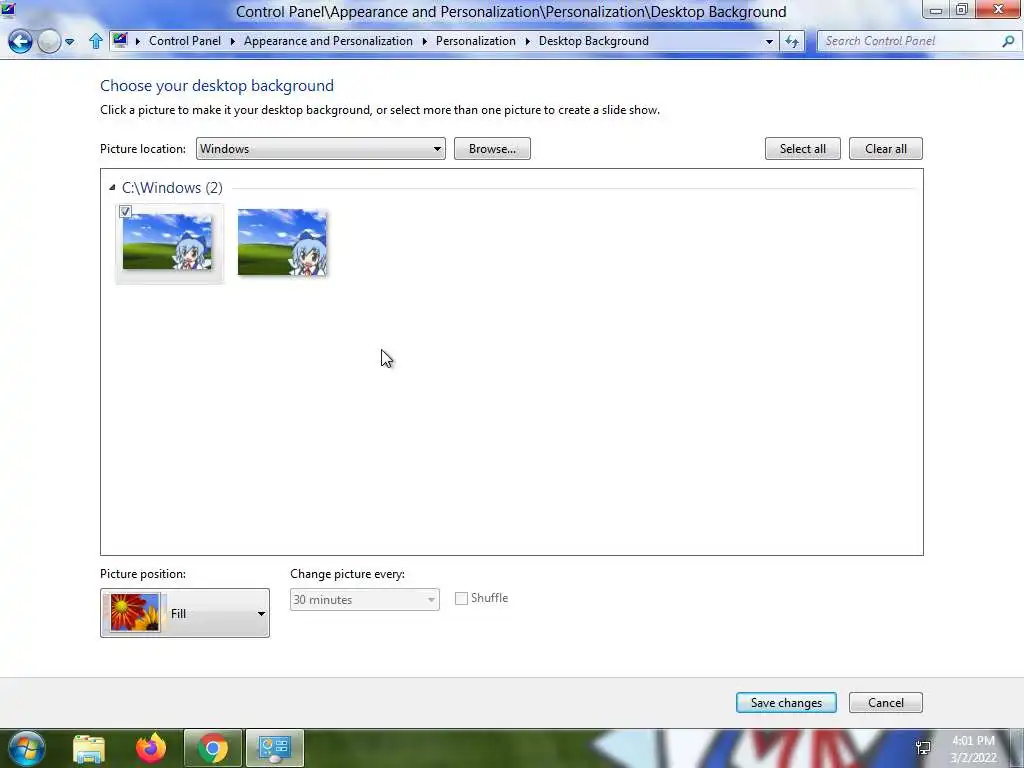Open Control Panel breadcrumb
The width and height of the screenshot is (1024, 768).
pos(185,40)
